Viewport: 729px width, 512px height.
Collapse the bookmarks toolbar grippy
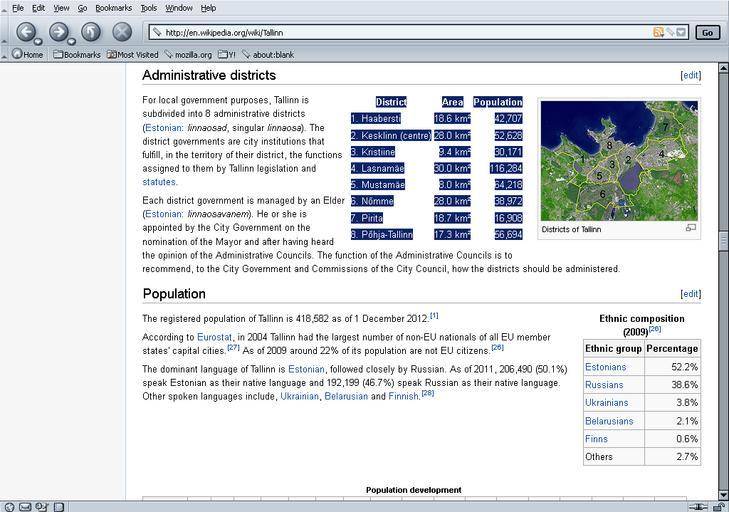[4, 55]
